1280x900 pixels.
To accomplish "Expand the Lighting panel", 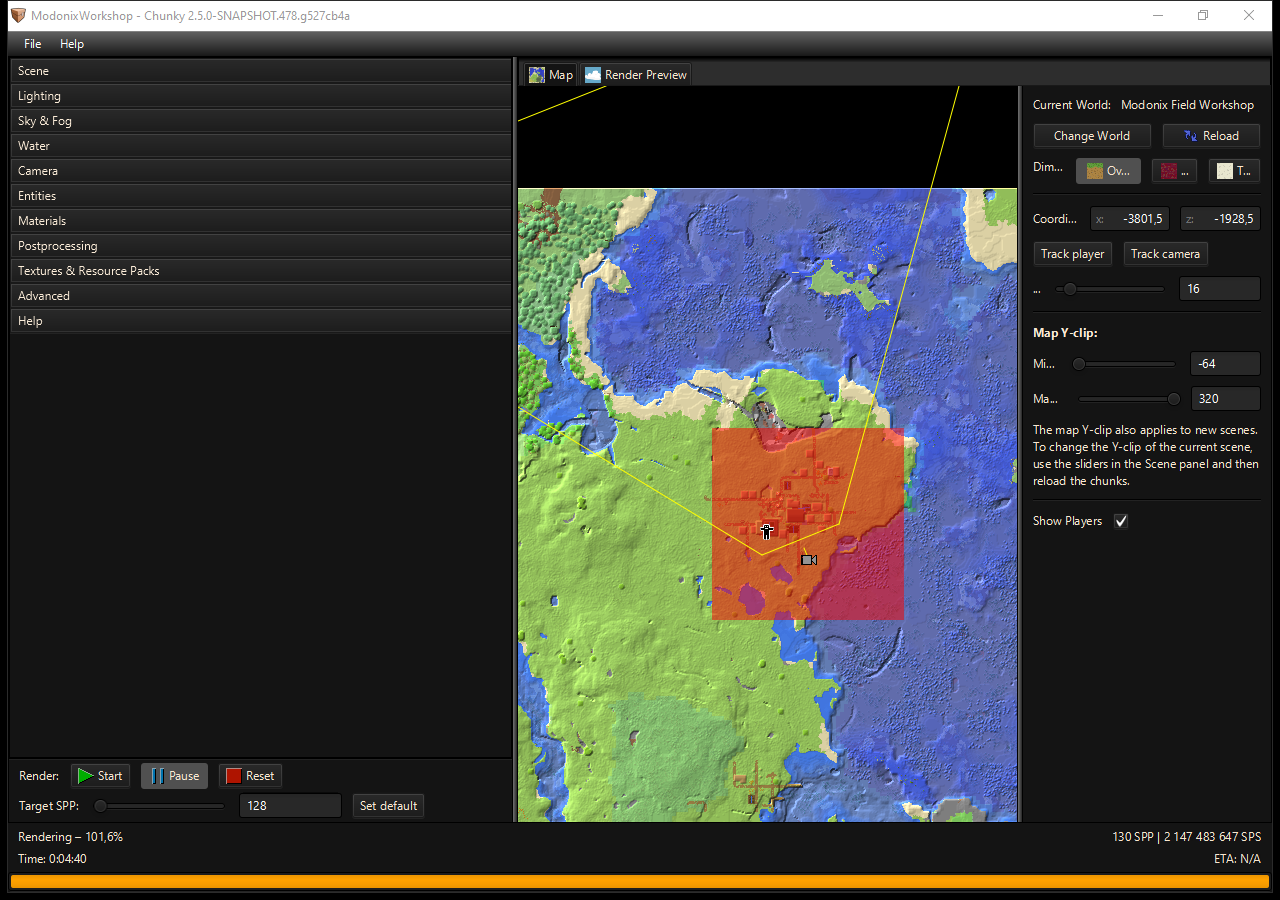I will [260, 96].
